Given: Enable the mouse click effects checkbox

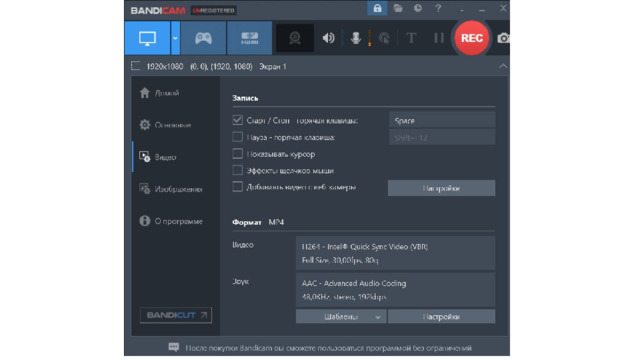Looking at the screenshot, I should point(237,170).
